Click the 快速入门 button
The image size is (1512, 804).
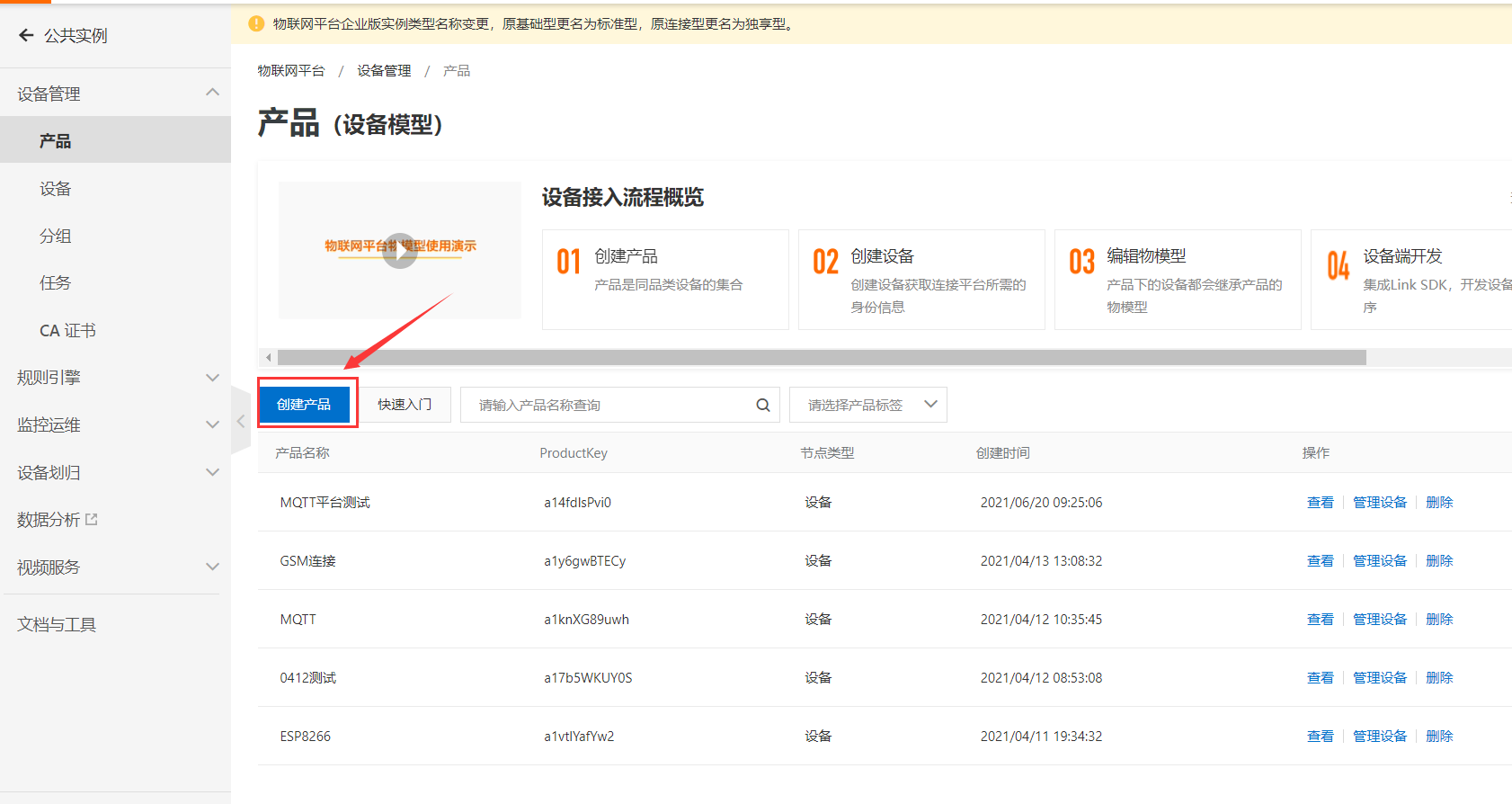[x=405, y=405]
